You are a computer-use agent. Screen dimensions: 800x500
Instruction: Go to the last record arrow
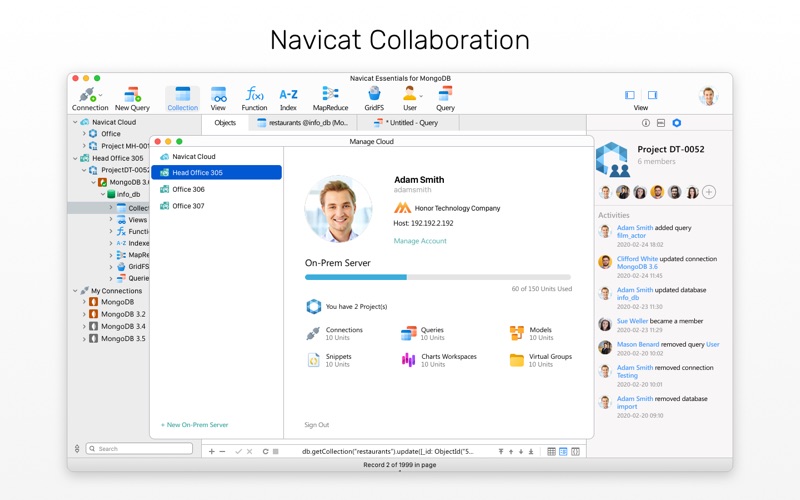point(531,452)
